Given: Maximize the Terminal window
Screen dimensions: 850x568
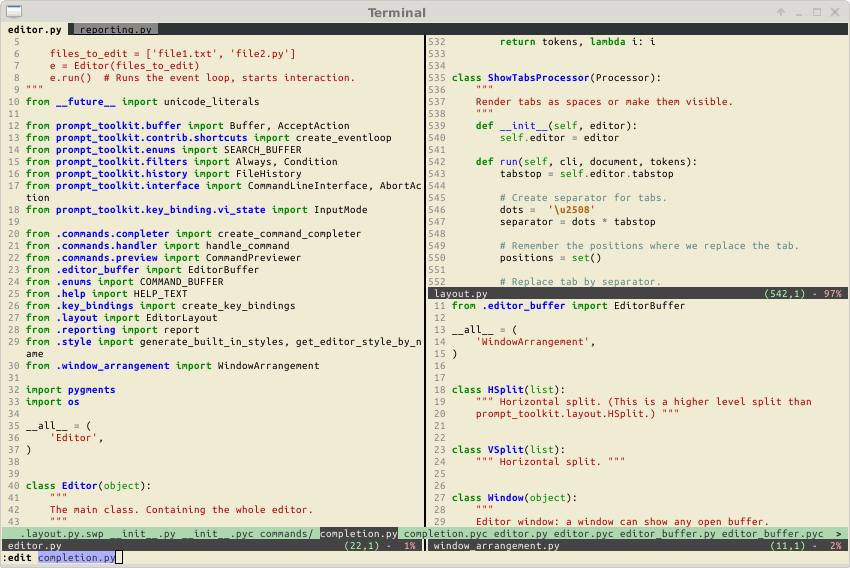Looking at the screenshot, I should pos(817,12).
